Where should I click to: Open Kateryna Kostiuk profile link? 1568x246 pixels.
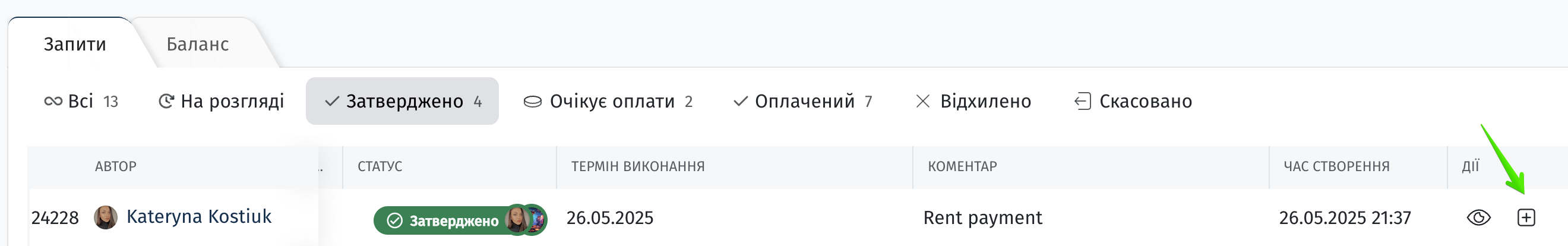199,217
